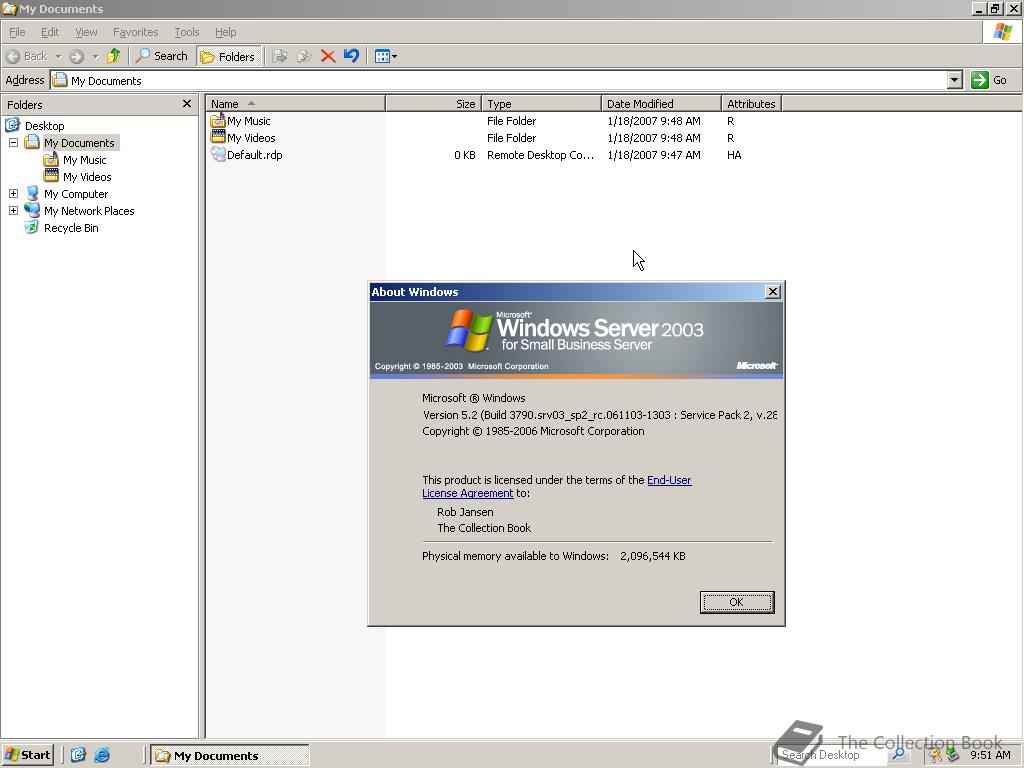This screenshot has width=1024, height=768.
Task: Open the Edit menu
Action: (x=50, y=32)
